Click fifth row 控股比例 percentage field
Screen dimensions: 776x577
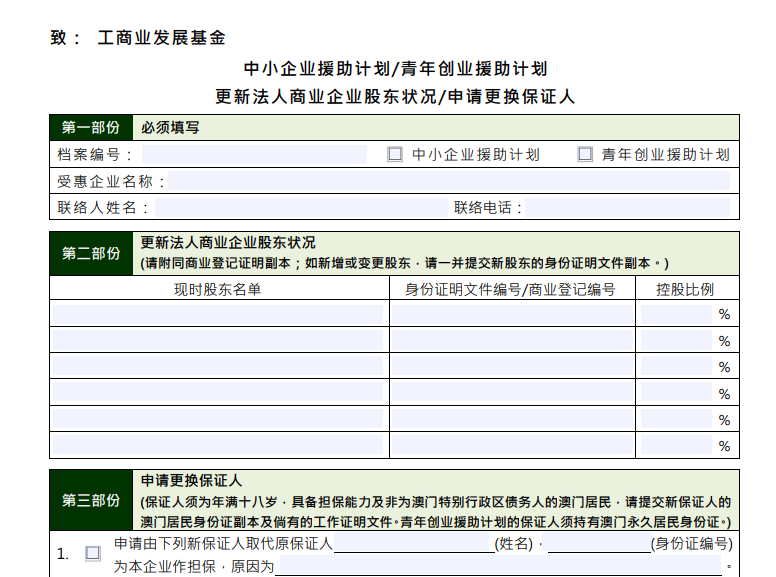[676, 420]
